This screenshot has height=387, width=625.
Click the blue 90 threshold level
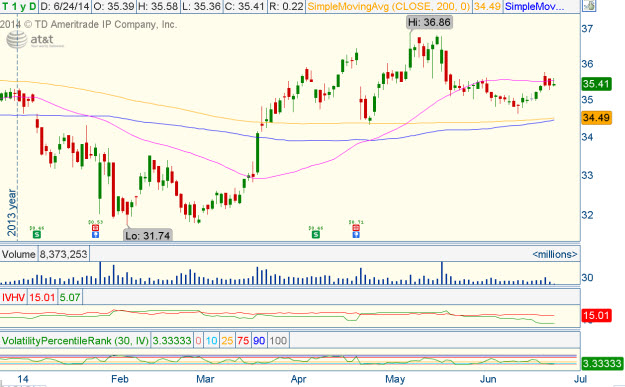(259, 341)
